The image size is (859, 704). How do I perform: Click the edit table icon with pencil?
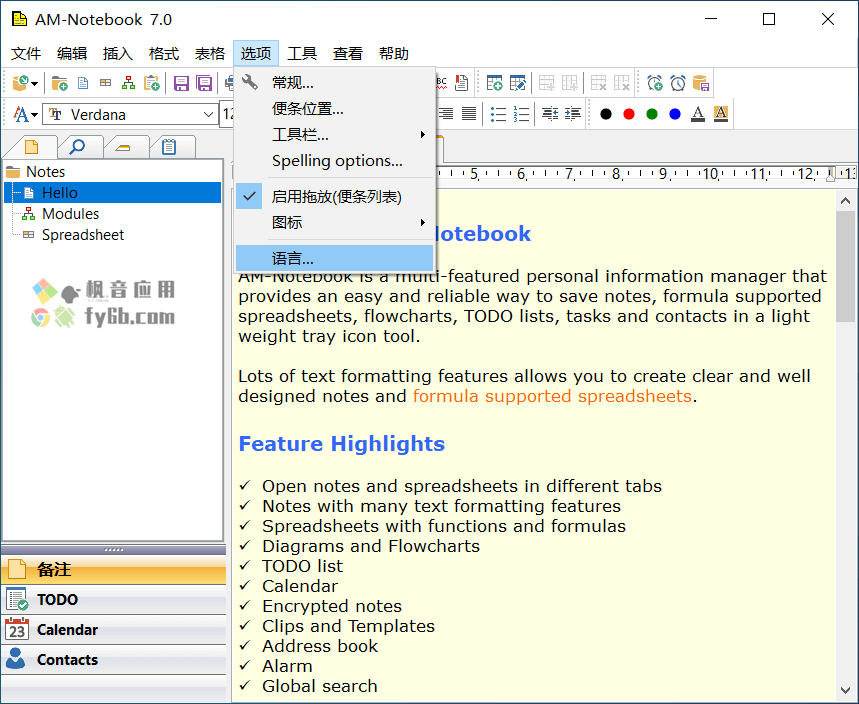(x=517, y=83)
